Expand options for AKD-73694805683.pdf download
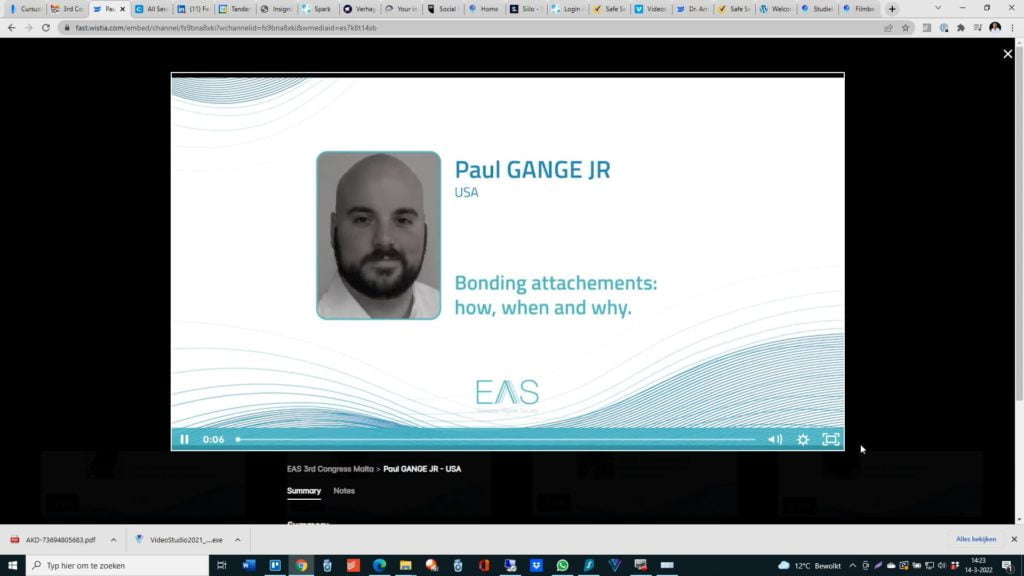 click(x=113, y=540)
